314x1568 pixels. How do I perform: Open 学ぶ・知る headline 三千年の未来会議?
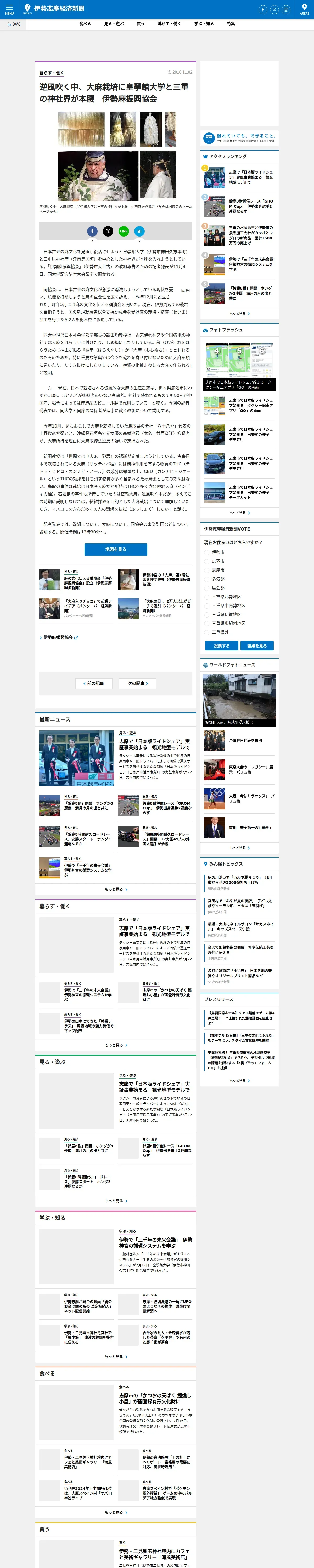[155, 1242]
